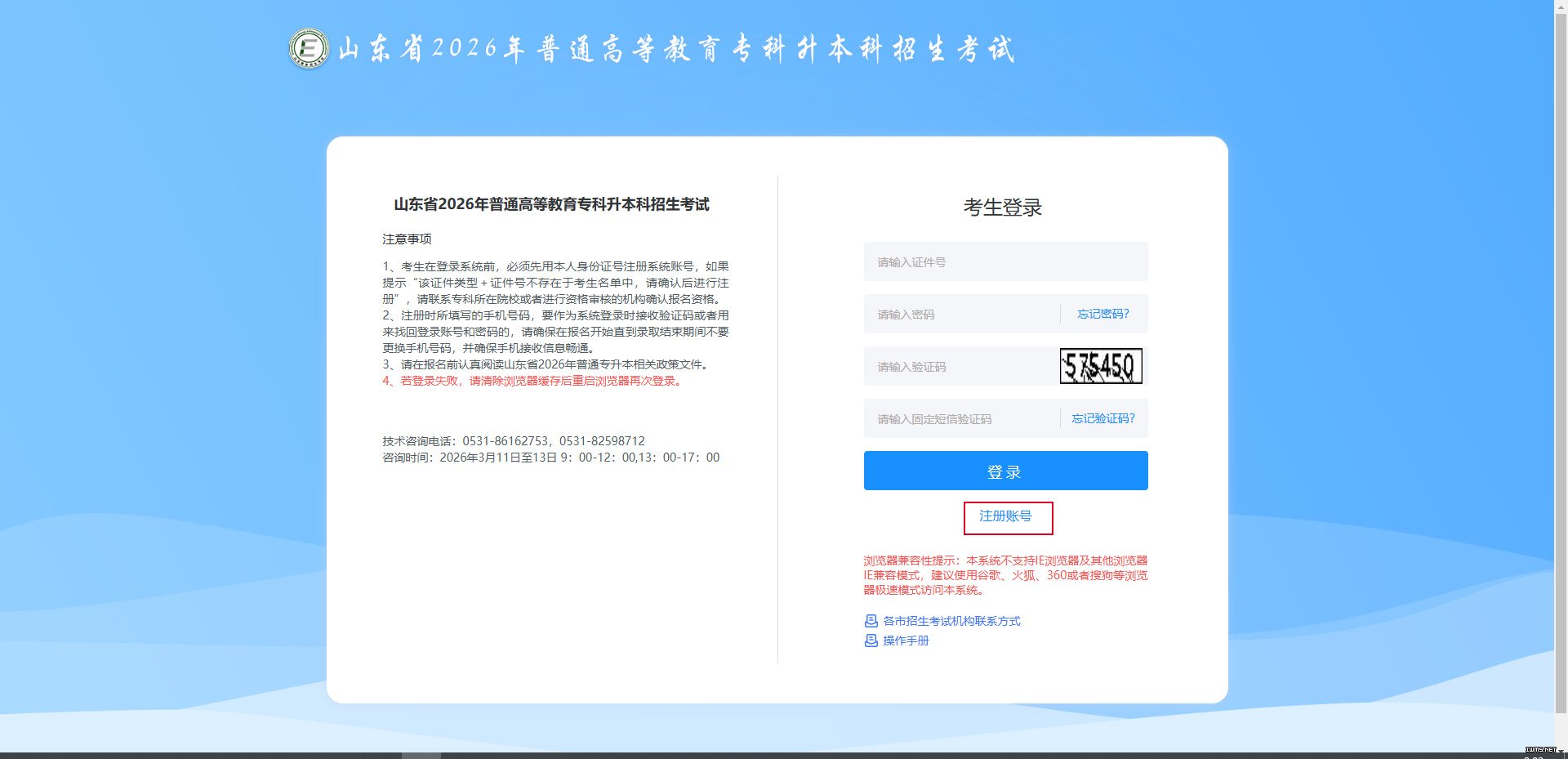Open 各市招生考试机构联系方式 contact link
1568x759 pixels.
pos(951,621)
